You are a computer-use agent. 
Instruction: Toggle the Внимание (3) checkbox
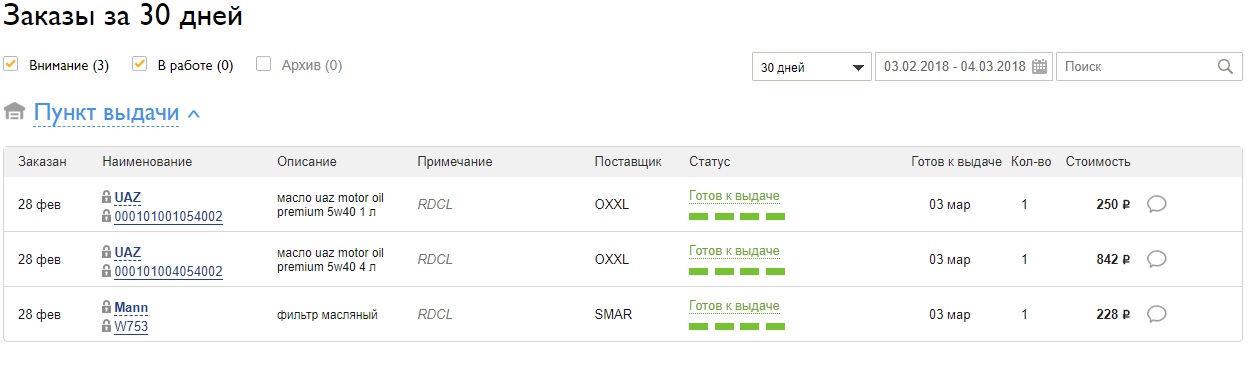(x=11, y=65)
